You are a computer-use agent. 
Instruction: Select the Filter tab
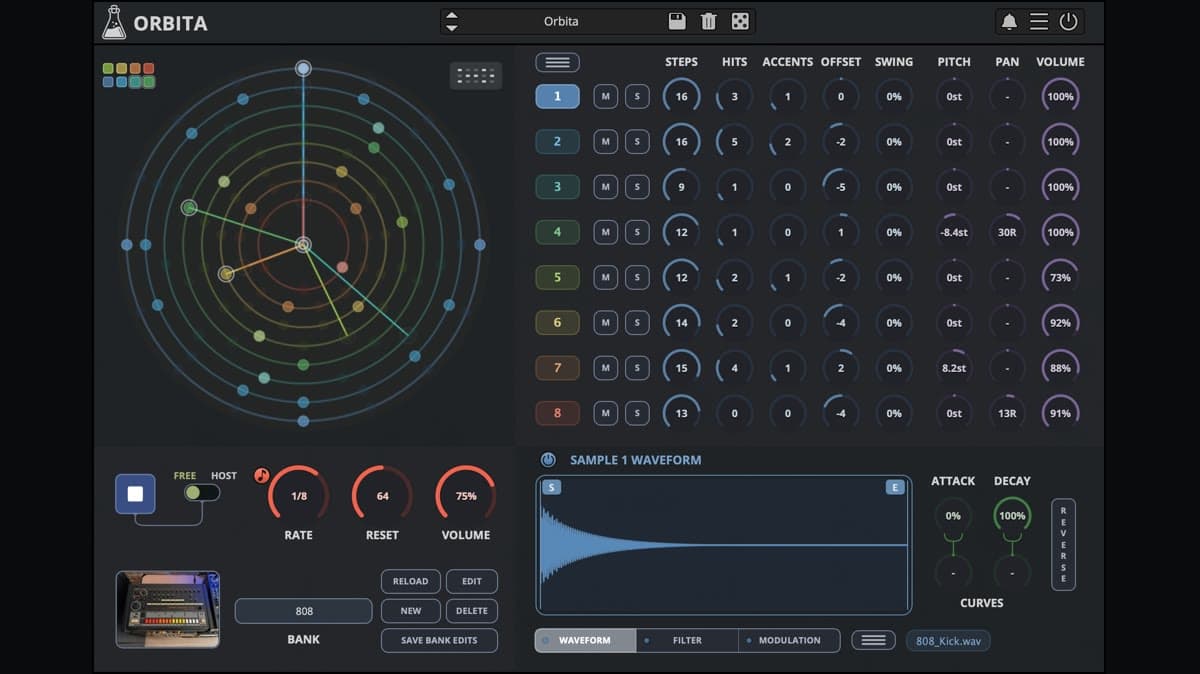tap(686, 640)
